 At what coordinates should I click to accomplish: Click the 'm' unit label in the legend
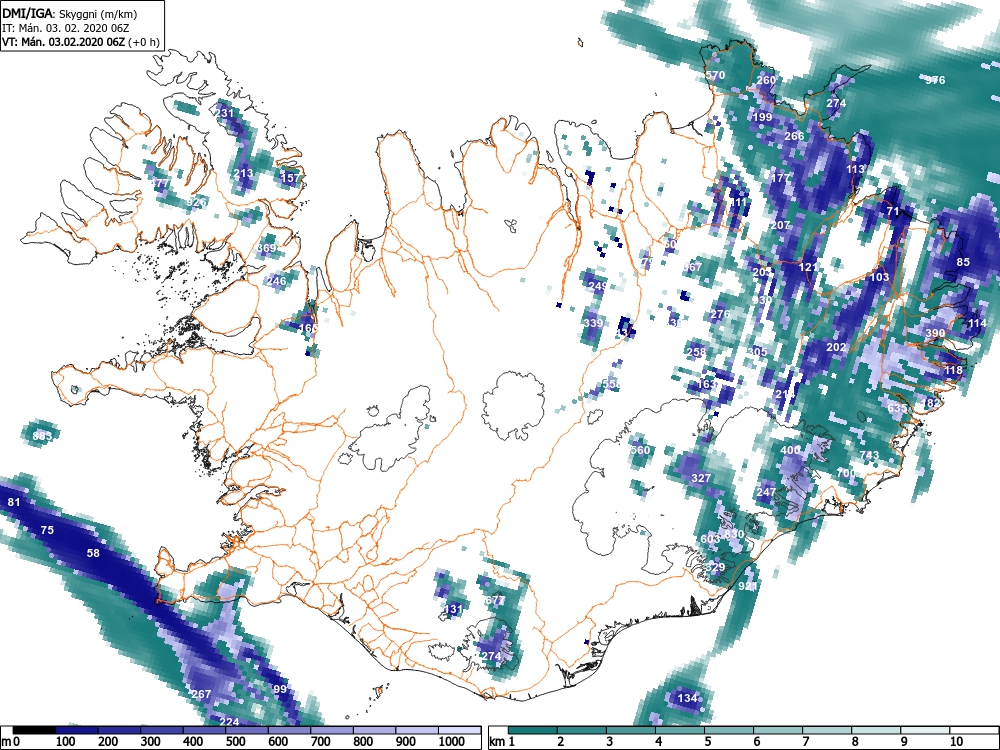pyautogui.click(x=6, y=742)
